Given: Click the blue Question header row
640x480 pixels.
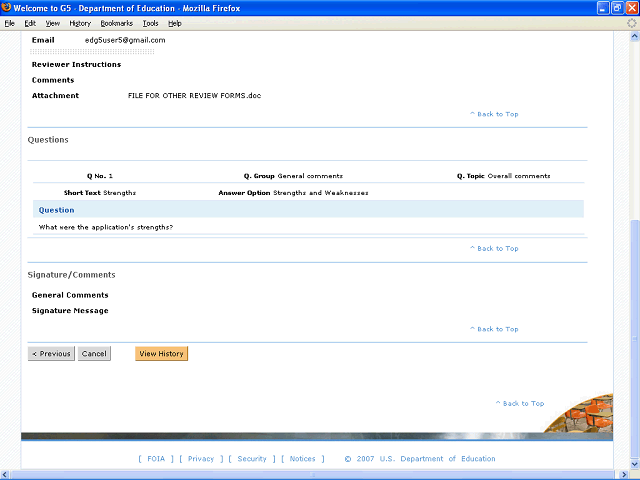Looking at the screenshot, I should click(x=308, y=210).
